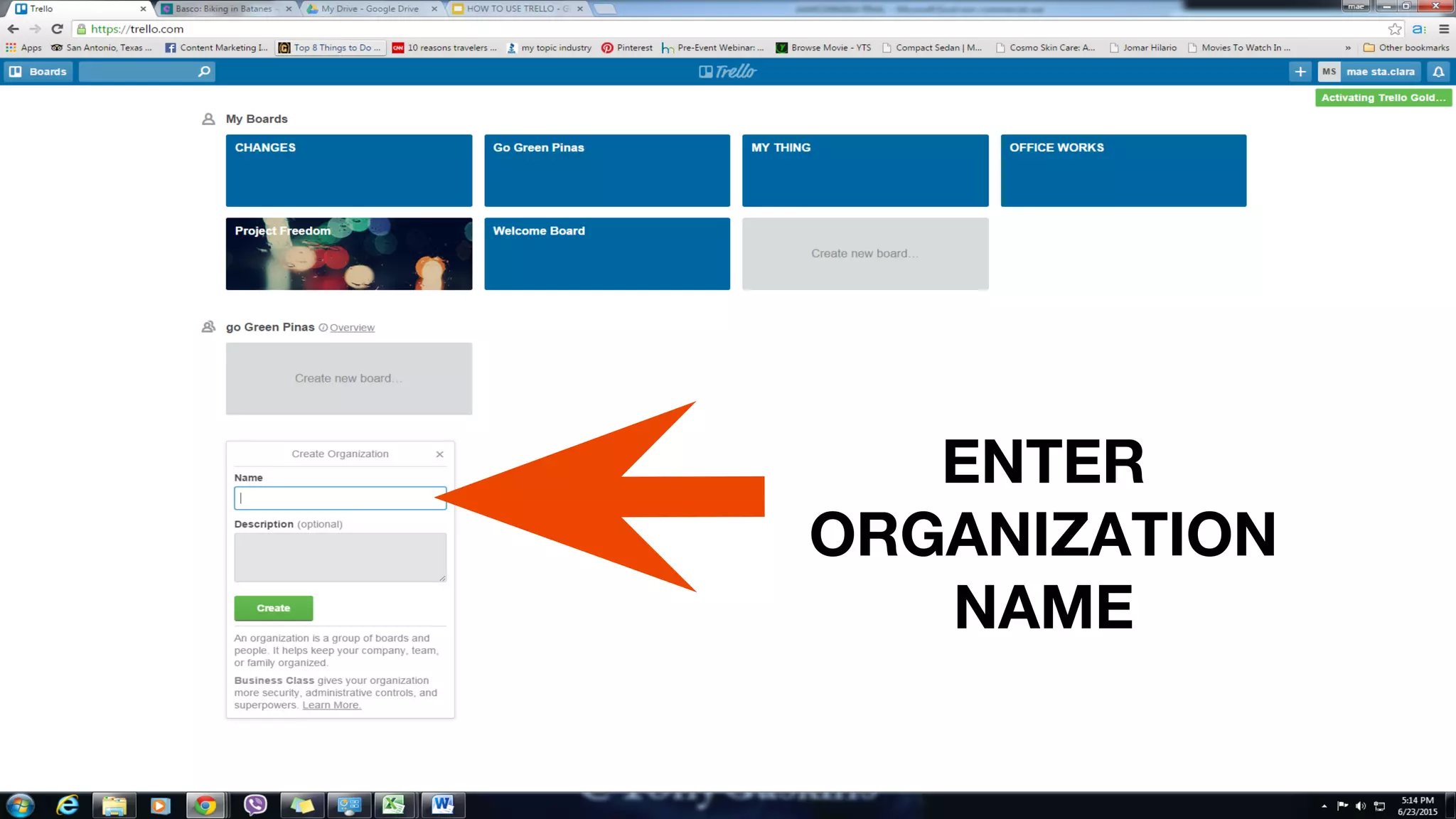The width and height of the screenshot is (1456, 819).
Task: Switch to HOW TO USE TRELLO tab
Action: point(517,9)
